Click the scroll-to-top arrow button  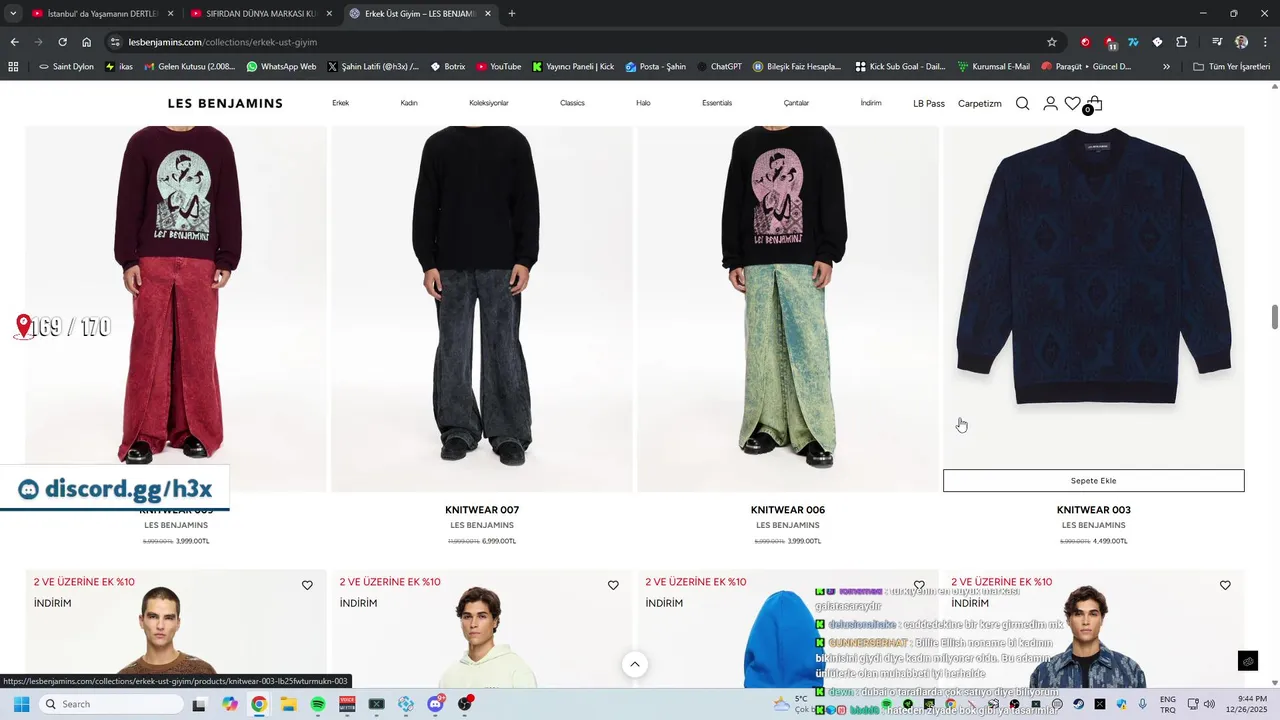(x=634, y=664)
